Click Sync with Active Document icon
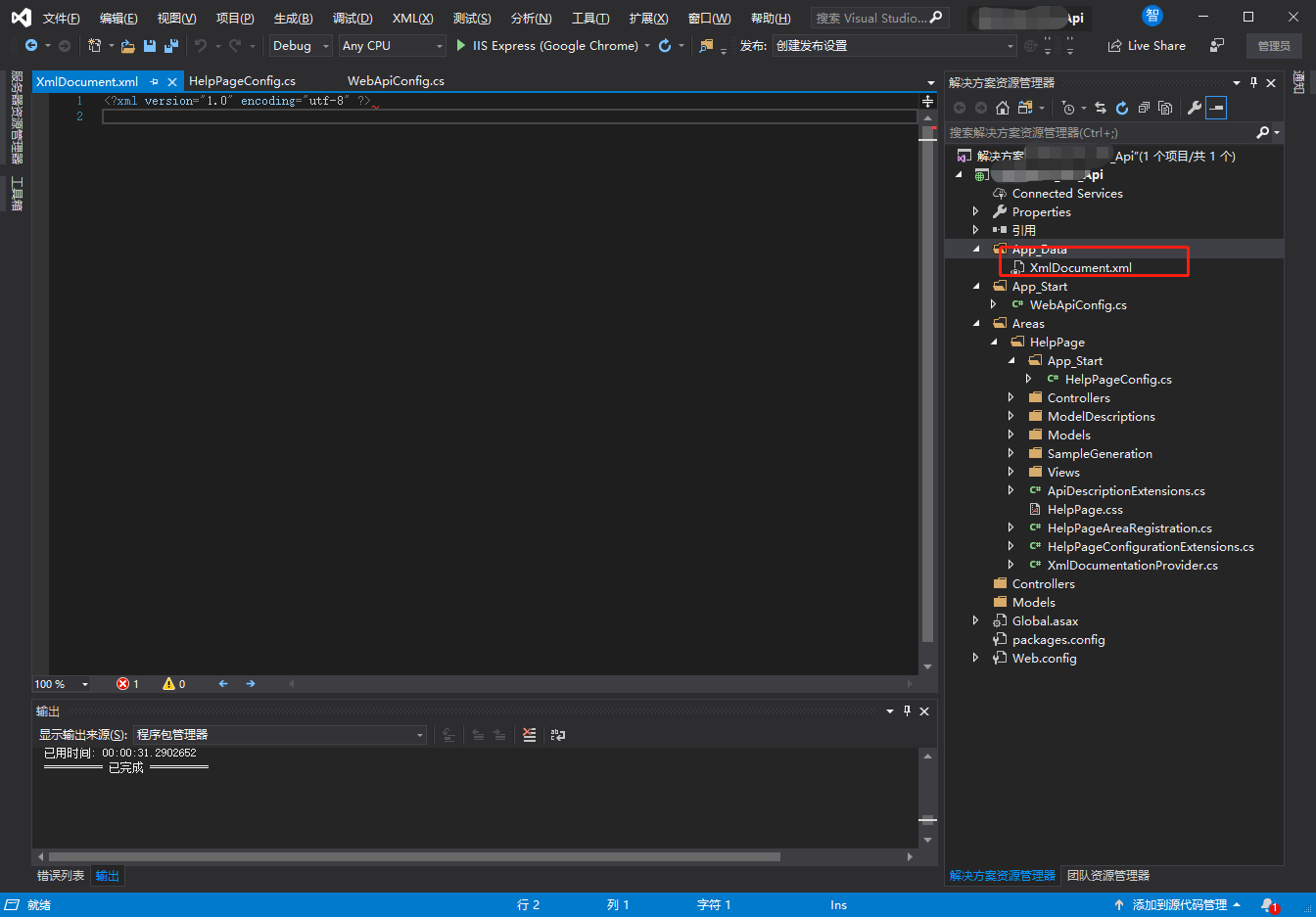 coord(1101,108)
